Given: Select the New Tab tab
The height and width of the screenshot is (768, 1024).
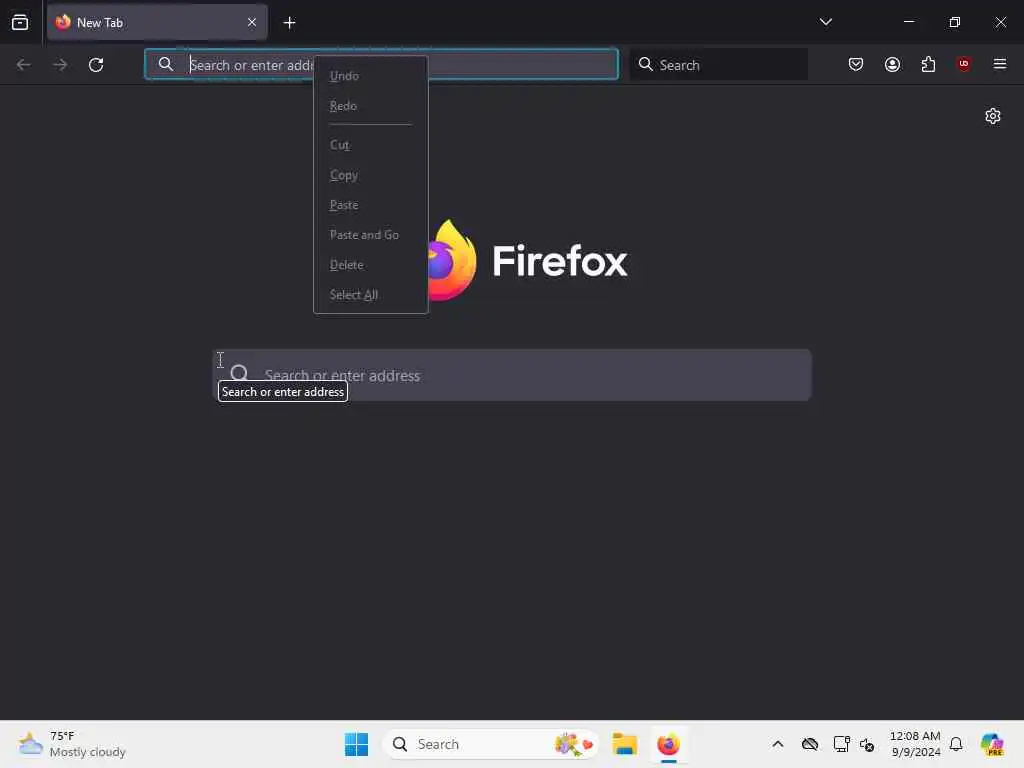Looking at the screenshot, I should coord(157,22).
